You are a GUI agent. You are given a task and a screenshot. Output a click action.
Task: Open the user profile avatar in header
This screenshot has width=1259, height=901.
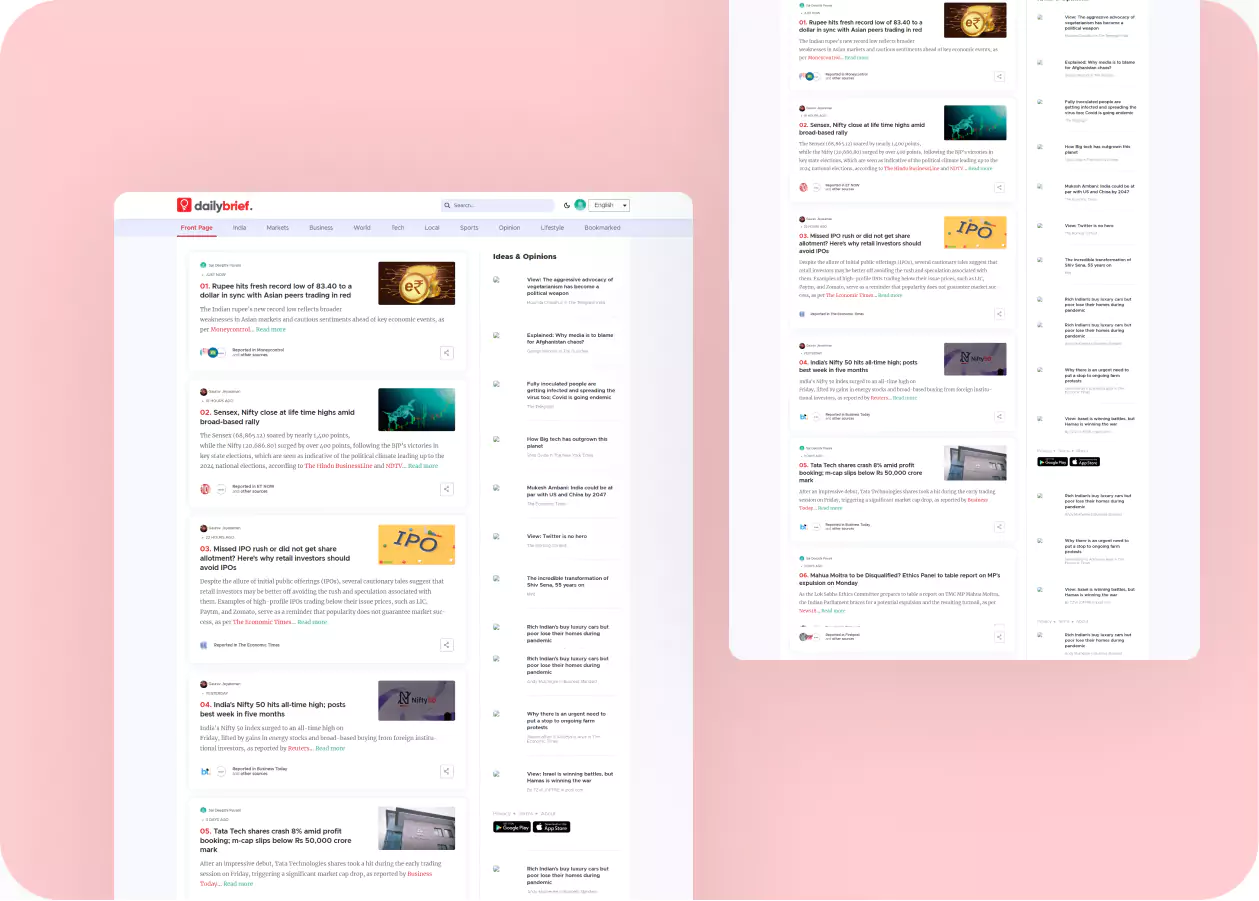[x=580, y=205]
